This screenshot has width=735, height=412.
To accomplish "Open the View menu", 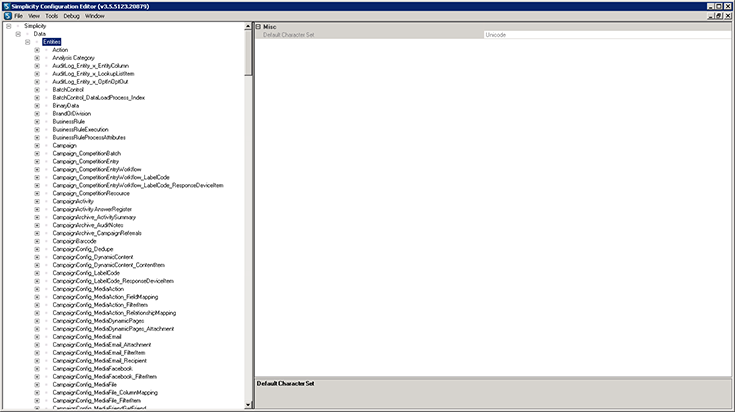I will tap(34, 16).
